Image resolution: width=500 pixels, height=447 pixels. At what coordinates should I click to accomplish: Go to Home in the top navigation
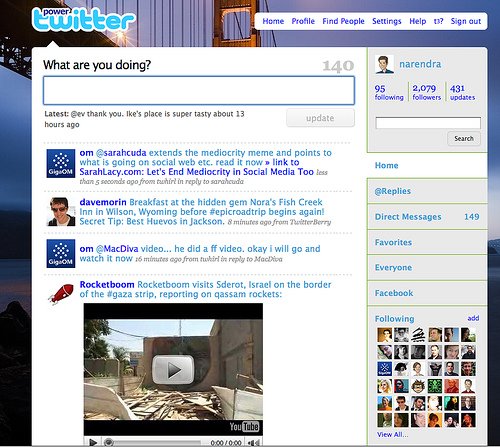click(x=273, y=21)
